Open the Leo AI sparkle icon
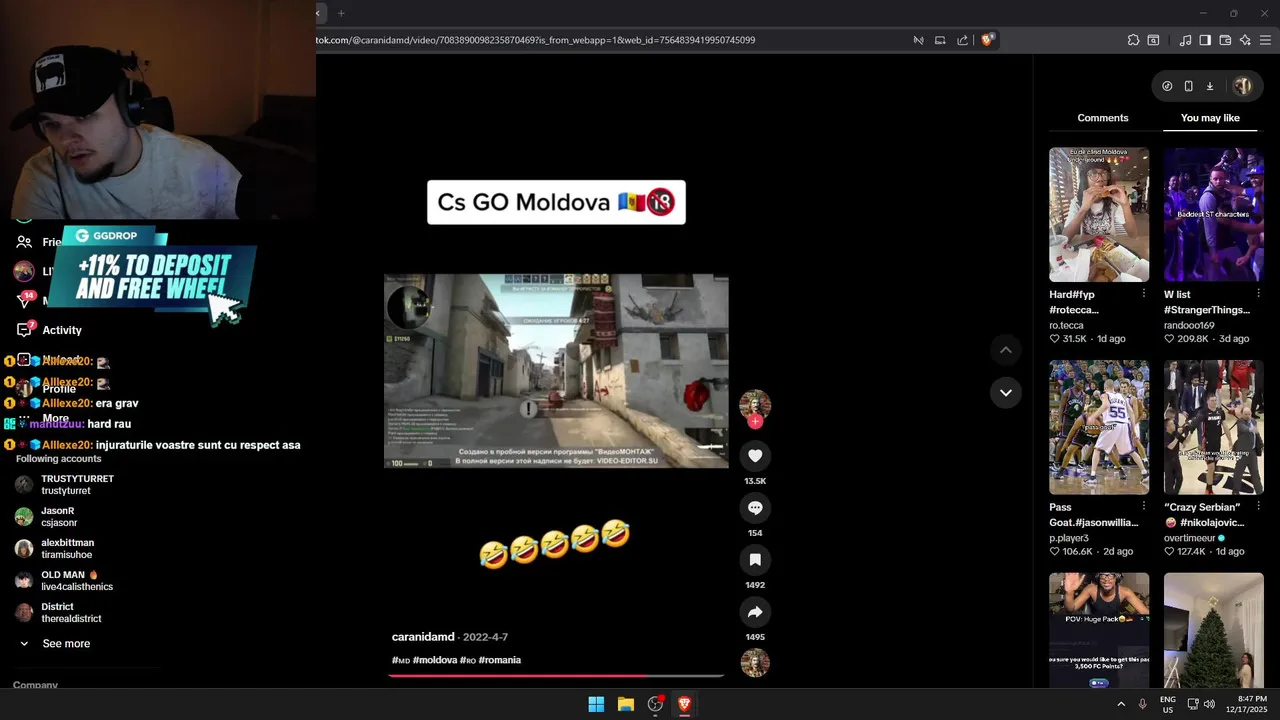 [x=1245, y=40]
